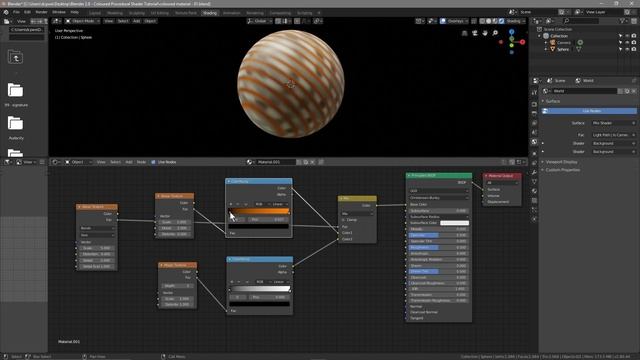Open the World properties tab icon
This screenshot has width=640, height=360.
(534, 142)
